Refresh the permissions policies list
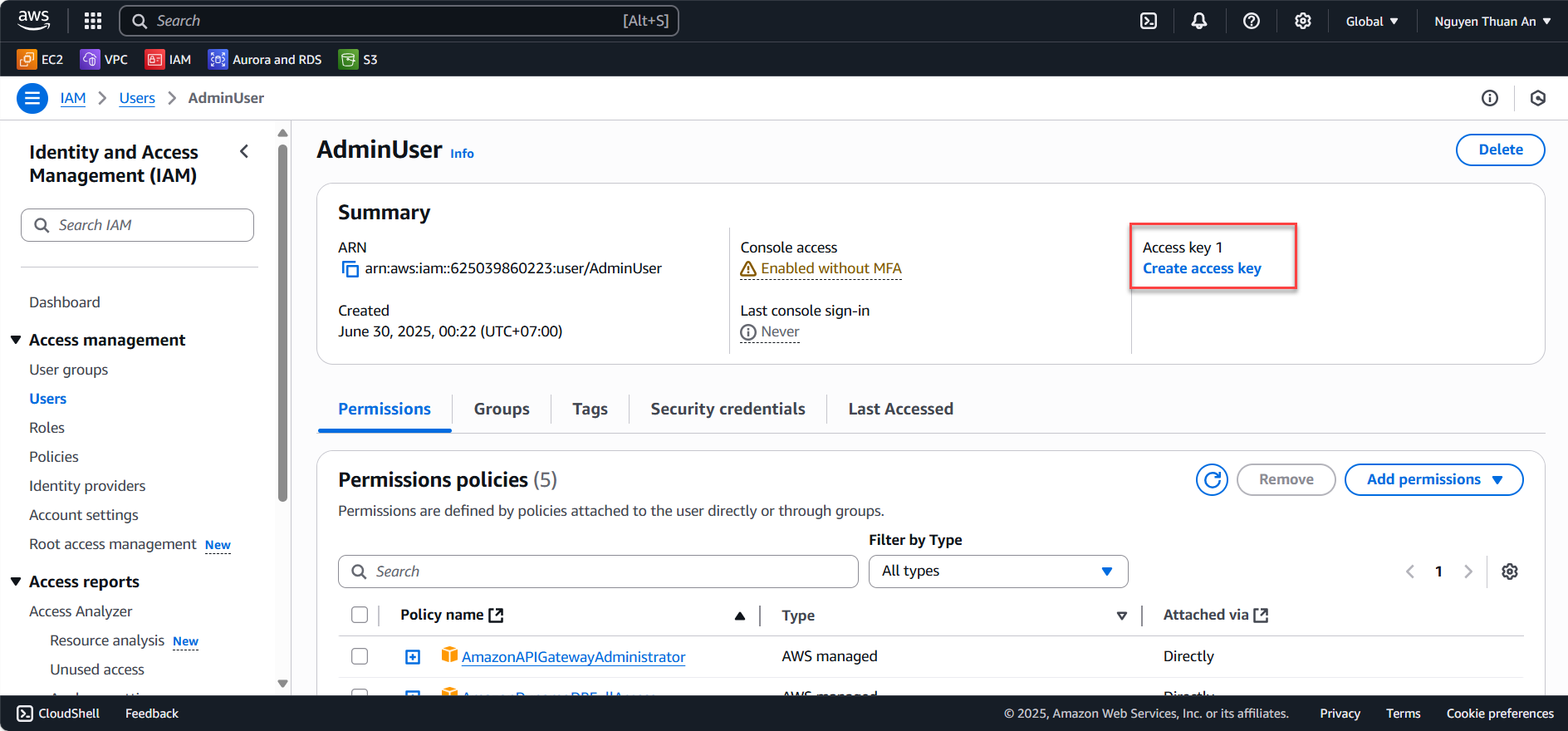1568x731 pixels. click(x=1212, y=479)
